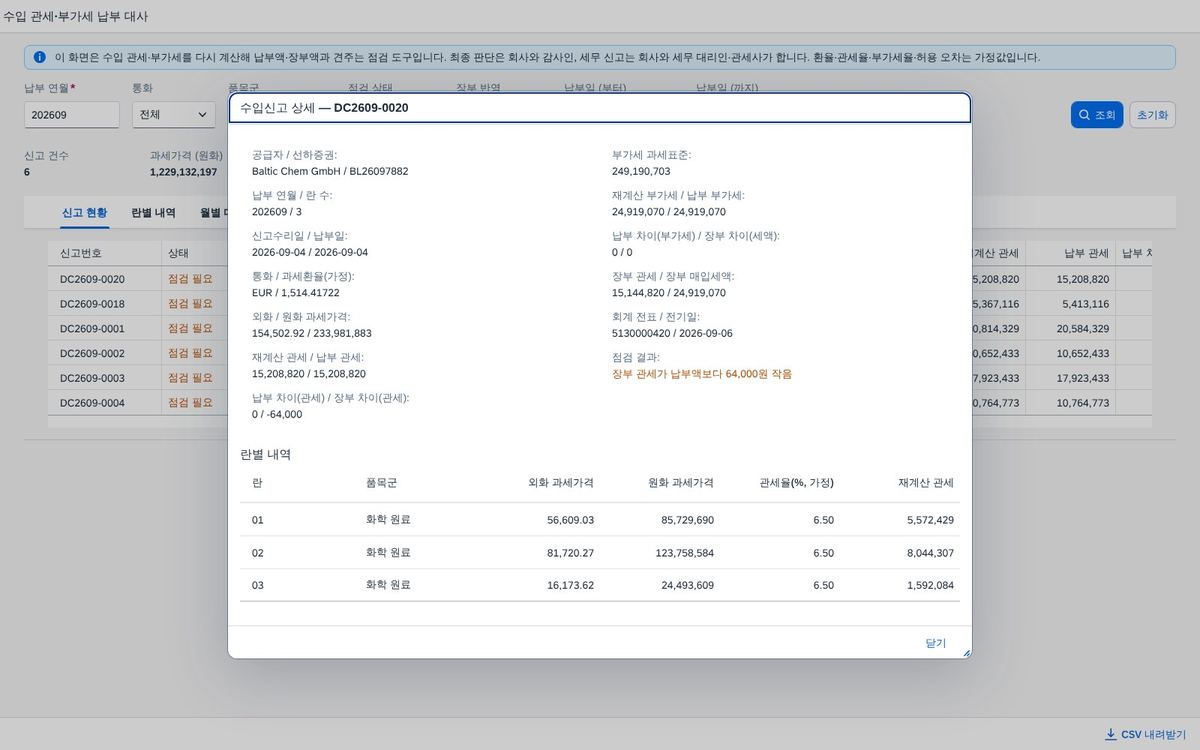
Task: Click 점검 필요 status of DC2609-0003
Action: click(x=190, y=378)
